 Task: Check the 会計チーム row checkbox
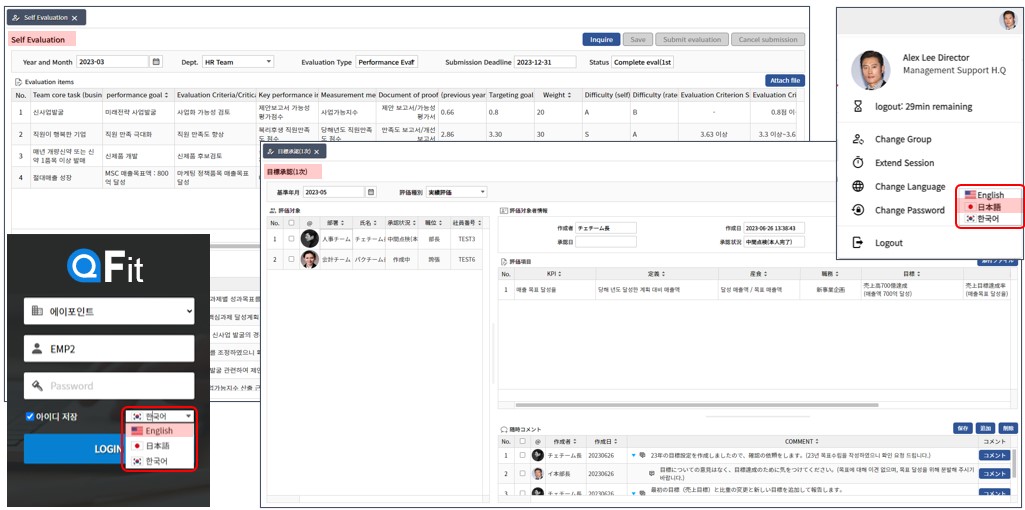tap(291, 259)
